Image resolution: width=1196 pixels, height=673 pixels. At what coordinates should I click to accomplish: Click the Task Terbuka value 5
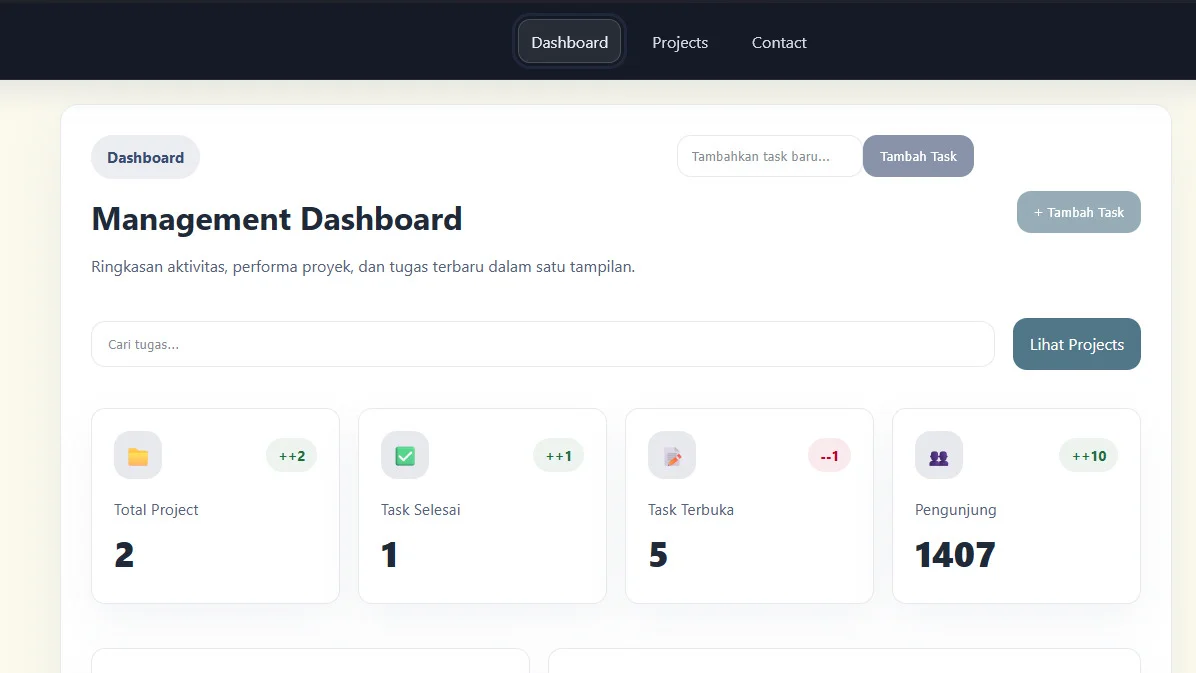click(x=658, y=555)
